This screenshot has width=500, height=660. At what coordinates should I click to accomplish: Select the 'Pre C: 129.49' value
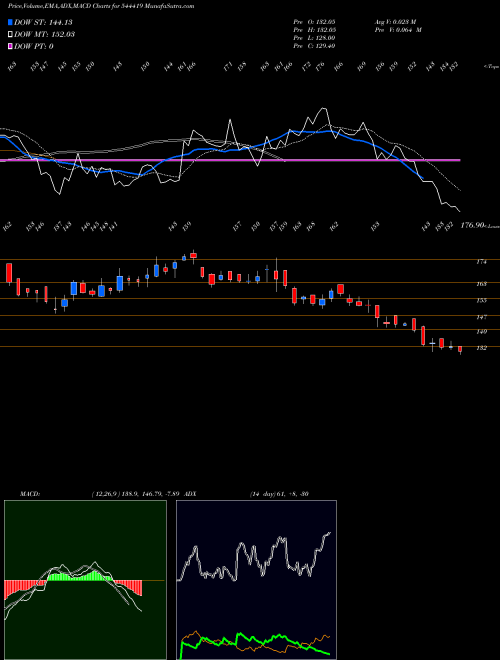pyautogui.click(x=314, y=46)
